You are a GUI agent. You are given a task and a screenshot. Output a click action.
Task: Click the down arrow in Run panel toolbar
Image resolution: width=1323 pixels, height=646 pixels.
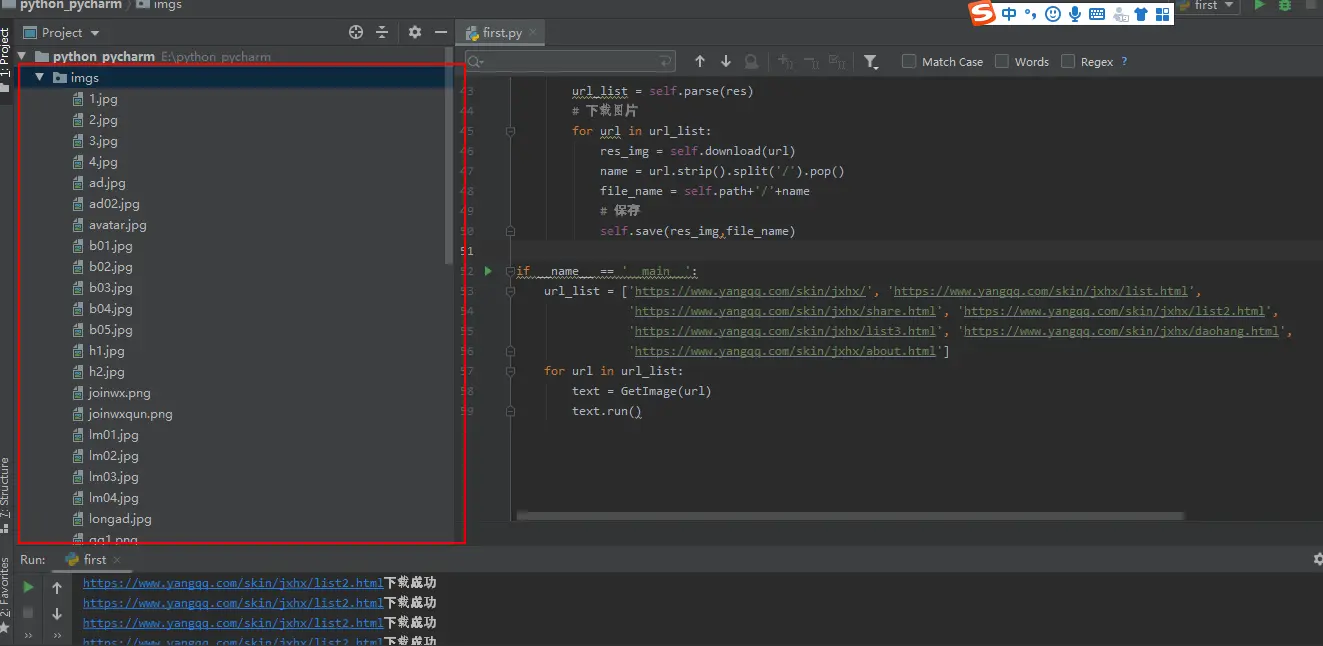point(57,613)
